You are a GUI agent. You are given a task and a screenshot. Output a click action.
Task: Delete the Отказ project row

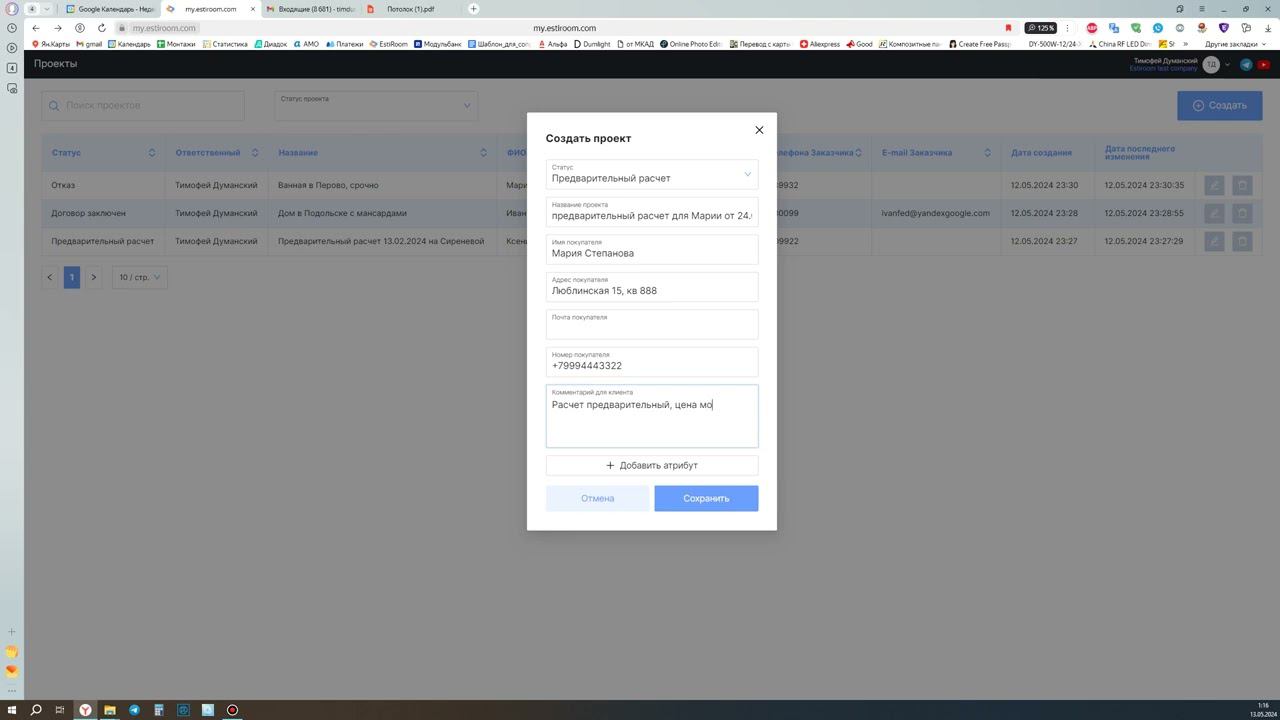tap(1242, 185)
